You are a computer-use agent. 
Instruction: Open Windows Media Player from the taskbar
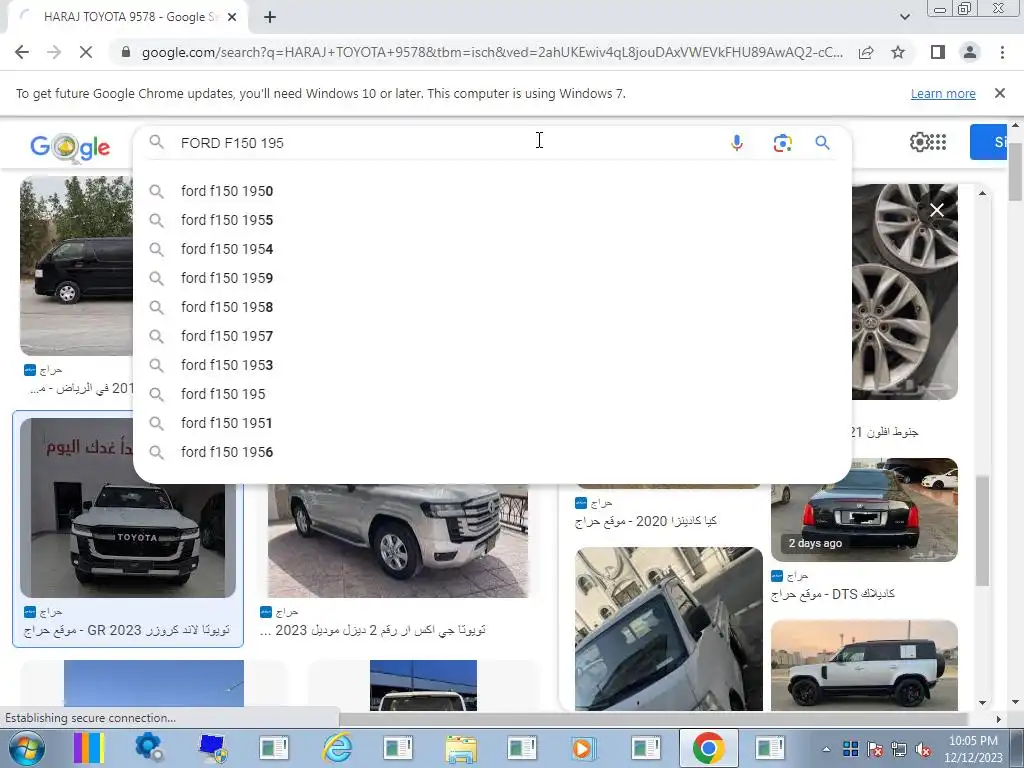pyautogui.click(x=583, y=748)
